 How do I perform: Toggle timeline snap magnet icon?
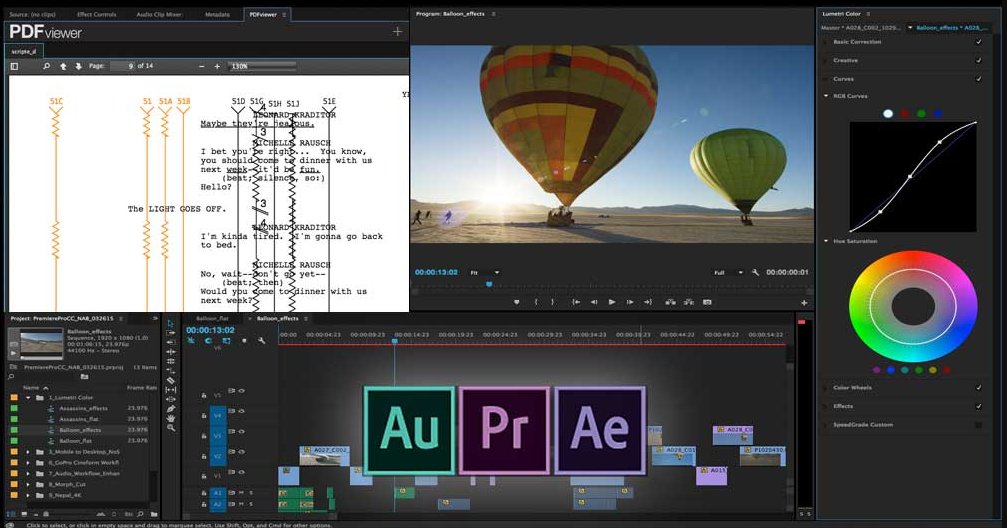click(x=209, y=341)
